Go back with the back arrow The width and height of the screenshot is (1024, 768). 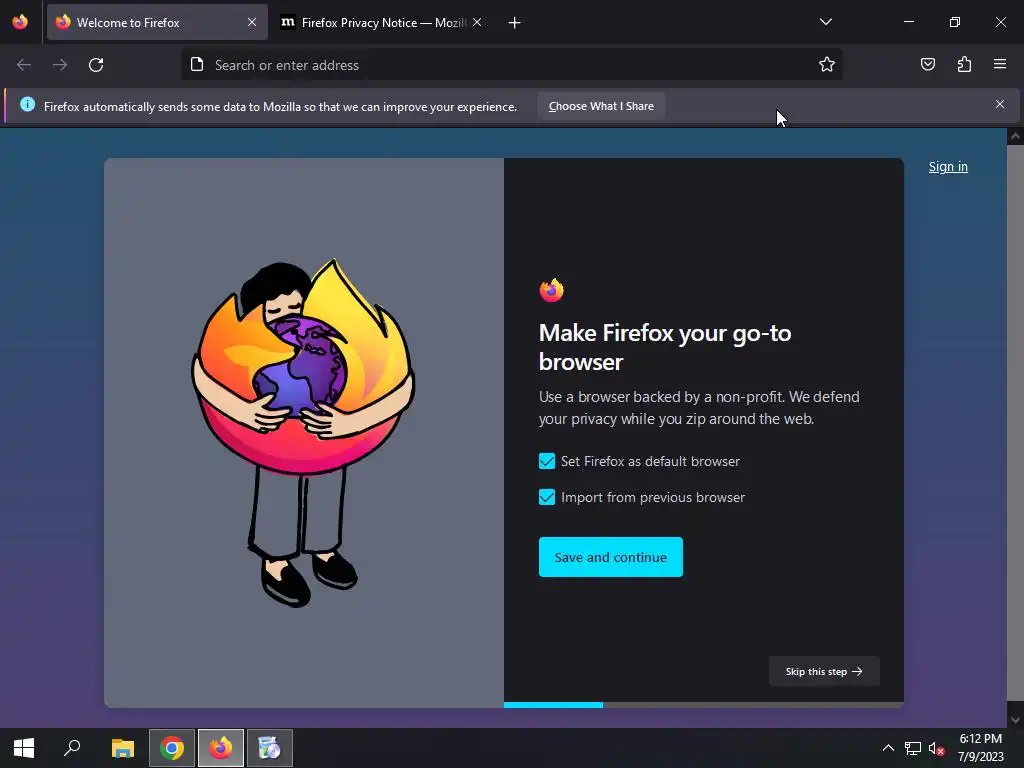pos(24,65)
